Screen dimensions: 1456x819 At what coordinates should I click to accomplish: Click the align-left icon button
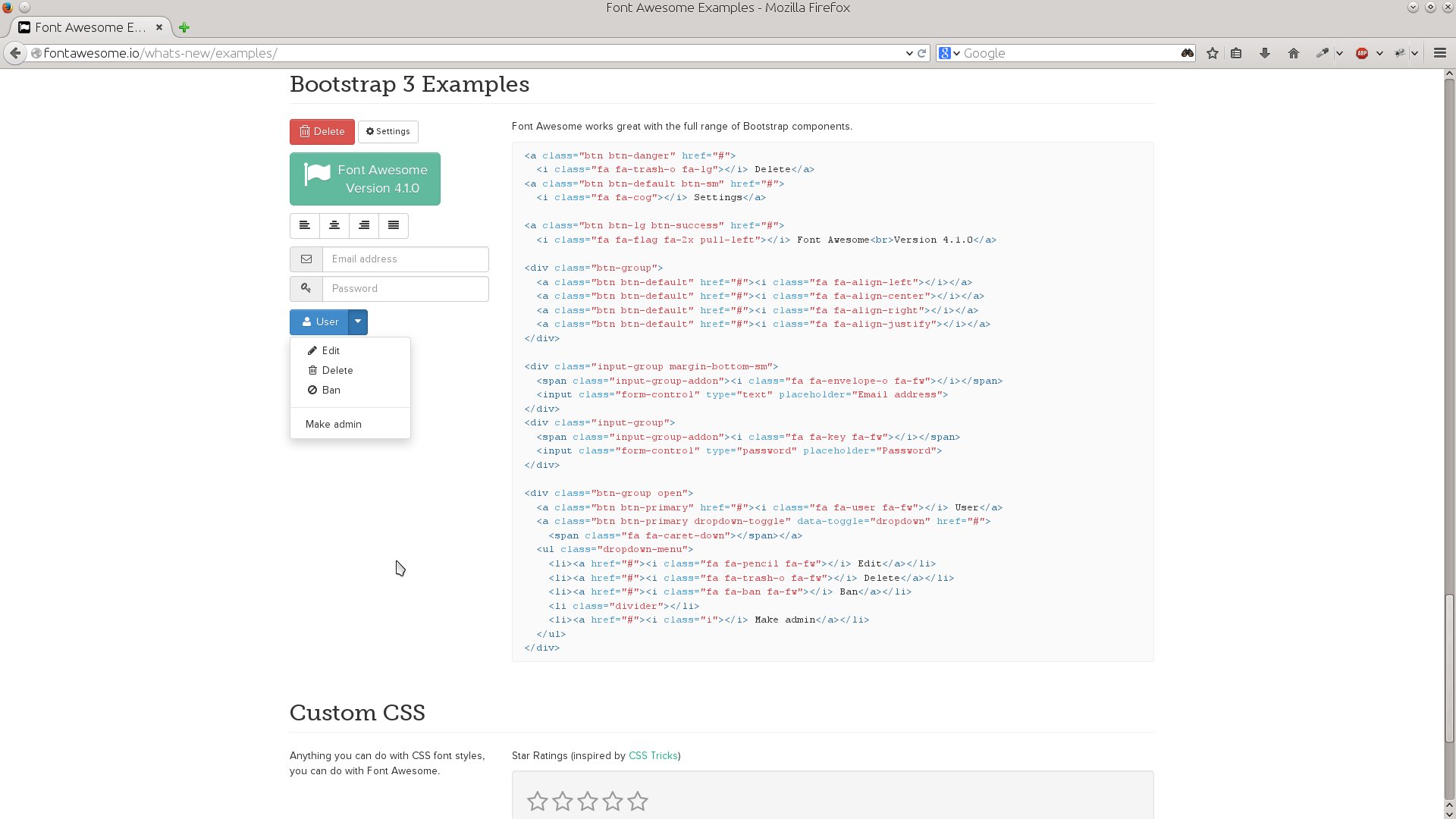pos(304,225)
